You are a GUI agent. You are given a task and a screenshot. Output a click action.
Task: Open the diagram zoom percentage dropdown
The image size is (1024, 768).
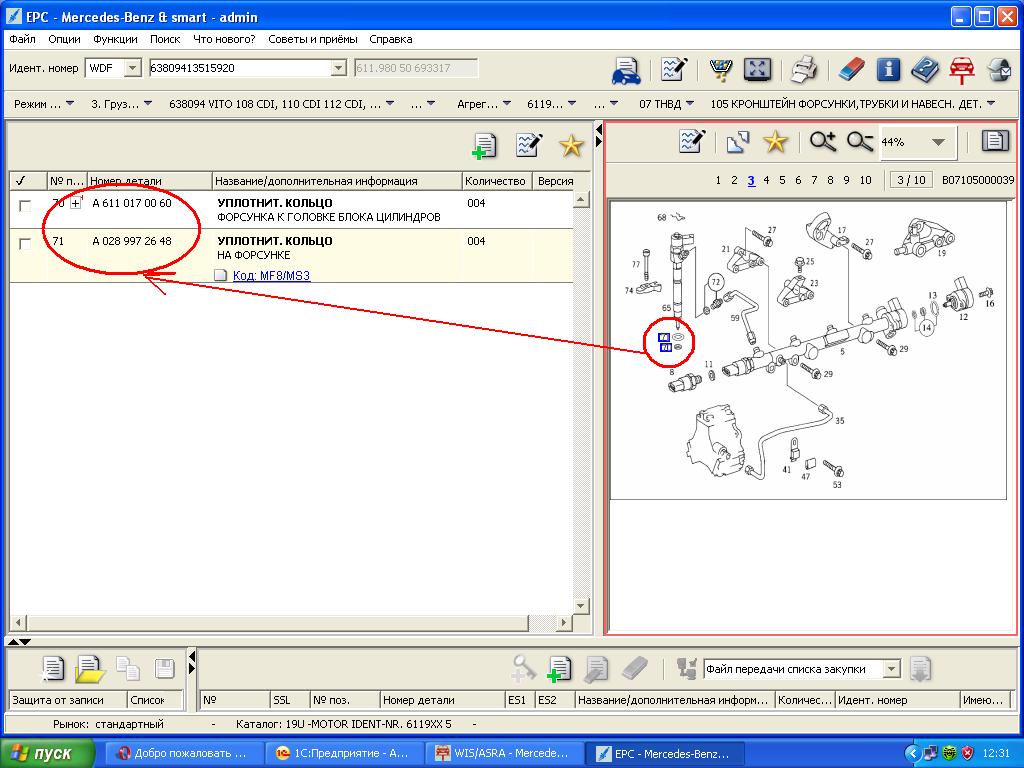(x=938, y=142)
